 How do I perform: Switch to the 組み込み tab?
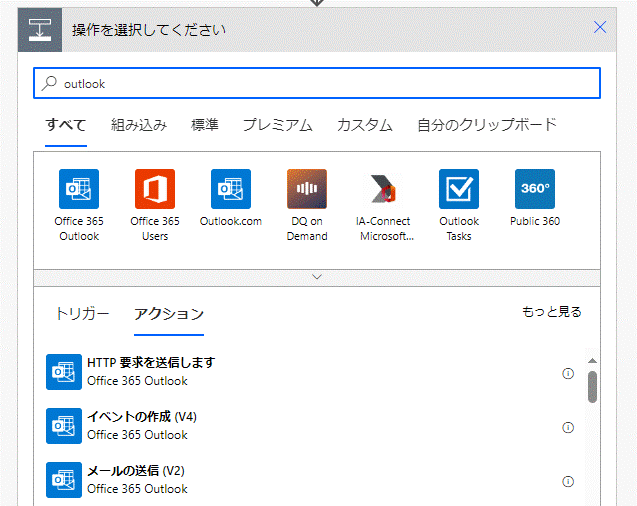[x=139, y=125]
